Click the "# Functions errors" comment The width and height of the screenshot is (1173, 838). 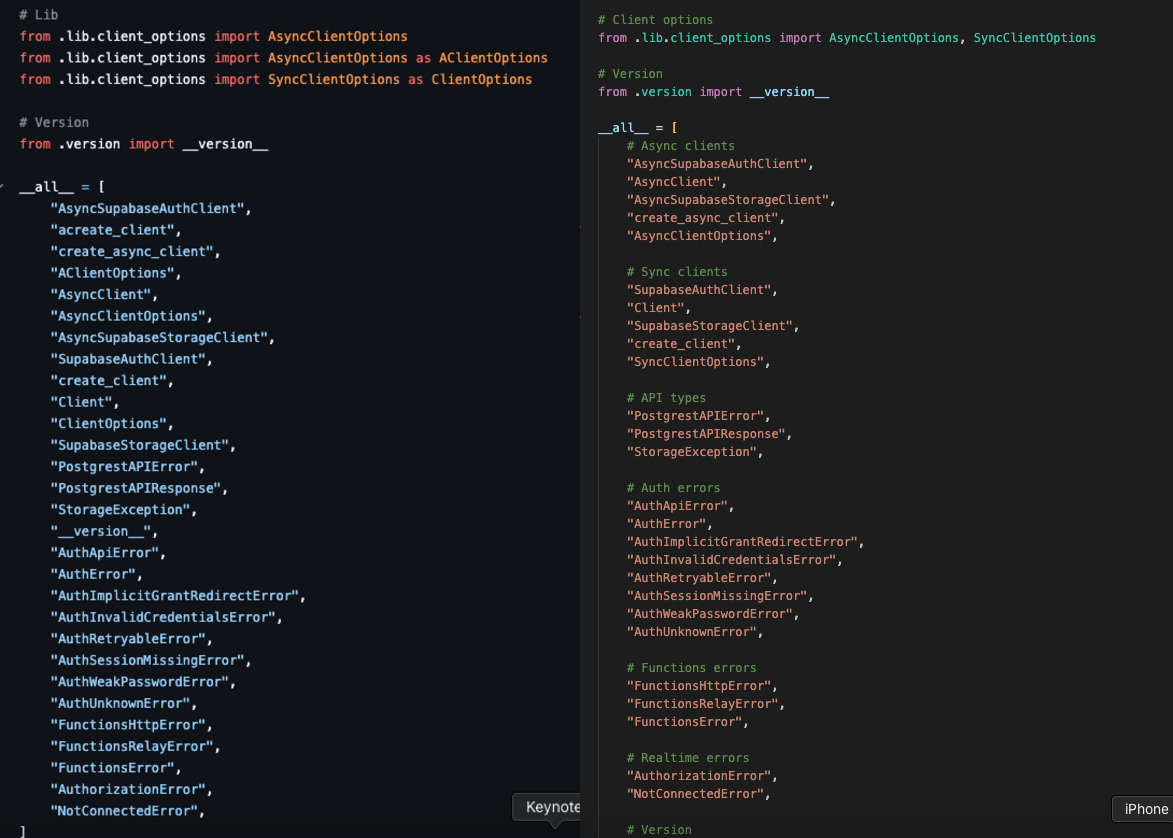691,667
